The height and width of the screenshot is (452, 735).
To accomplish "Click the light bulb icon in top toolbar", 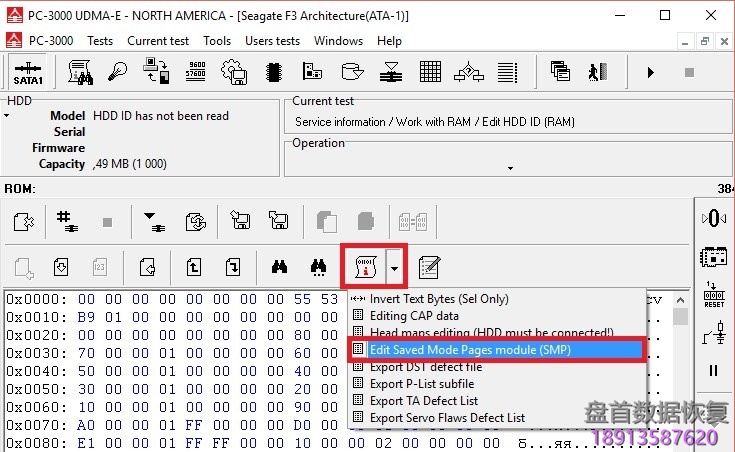I will click(x=119, y=72).
